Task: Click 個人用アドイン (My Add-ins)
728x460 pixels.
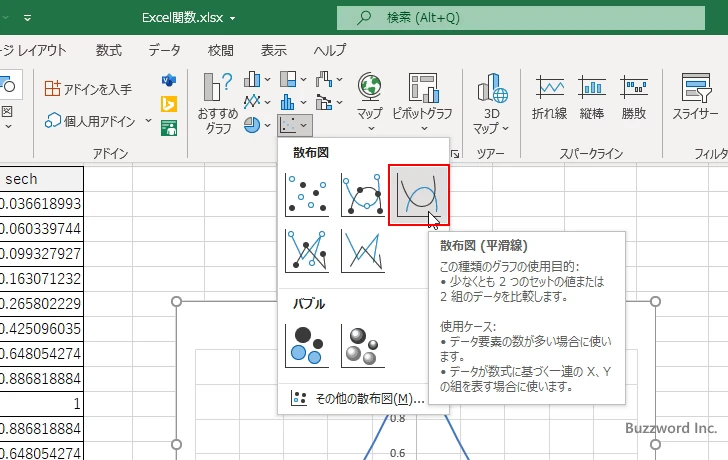Action: pos(90,121)
